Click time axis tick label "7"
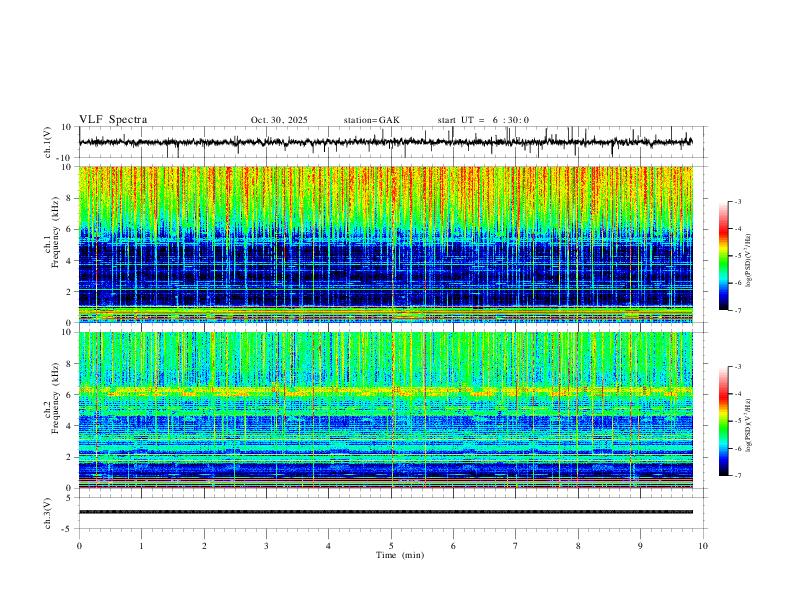Image resolution: width=792 pixels, height=612 pixels. pos(516,546)
